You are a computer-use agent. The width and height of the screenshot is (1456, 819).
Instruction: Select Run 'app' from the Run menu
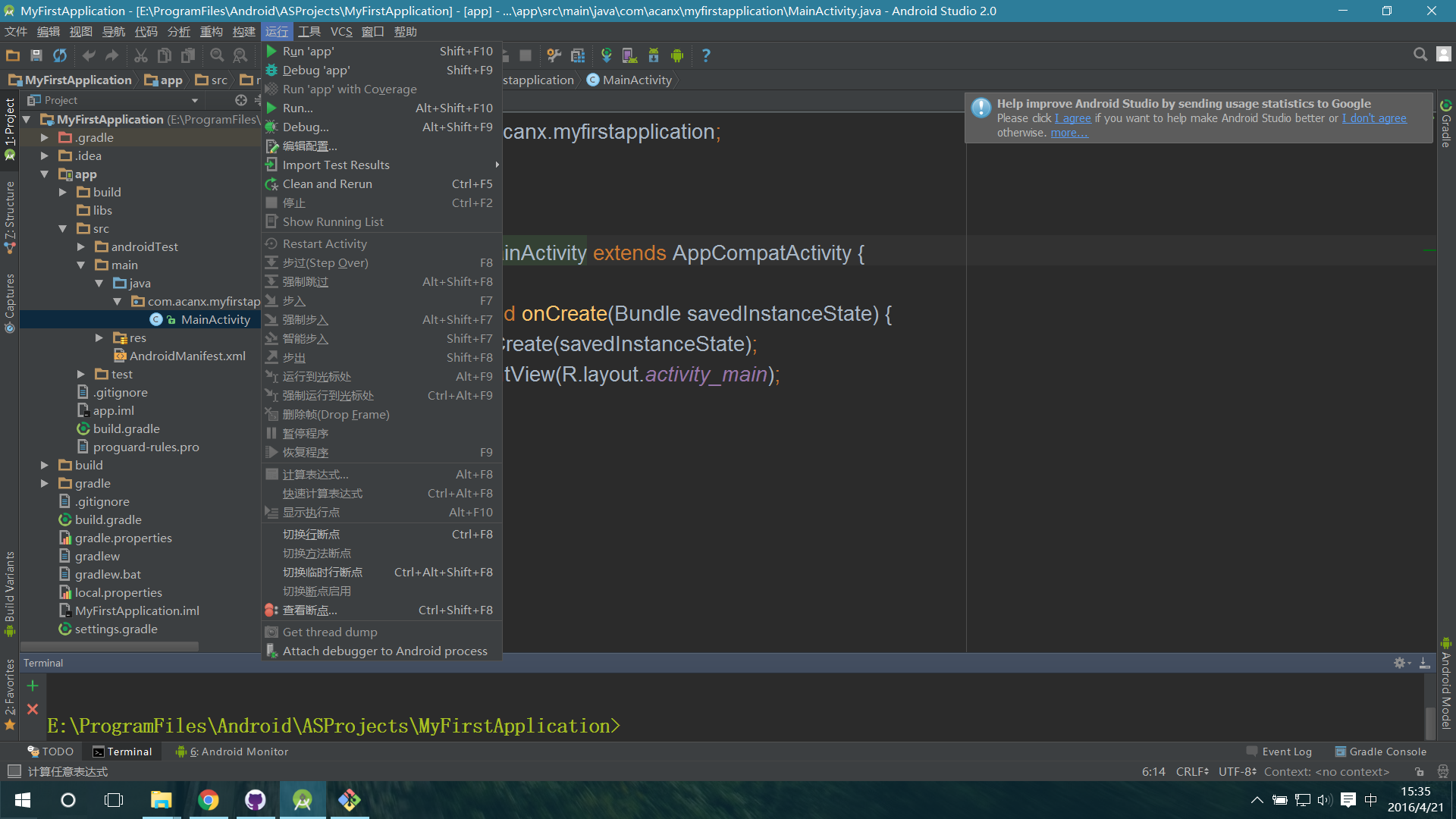click(x=308, y=52)
